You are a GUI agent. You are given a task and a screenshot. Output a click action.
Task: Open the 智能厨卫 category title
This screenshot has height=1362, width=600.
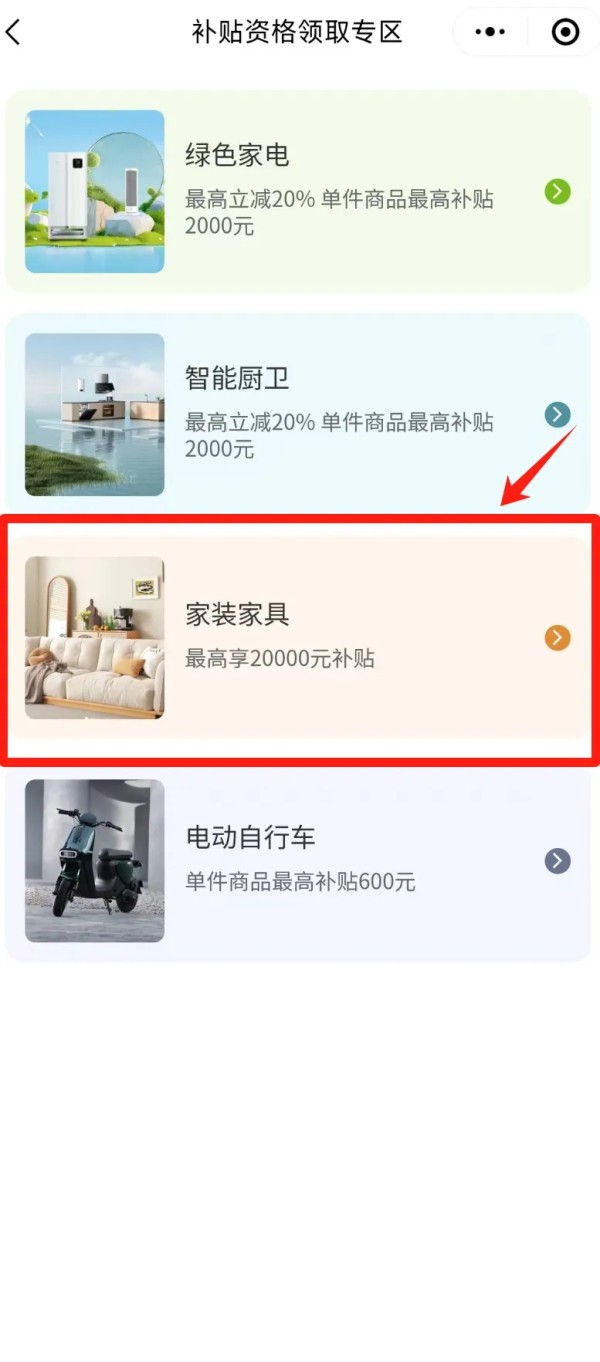point(237,378)
